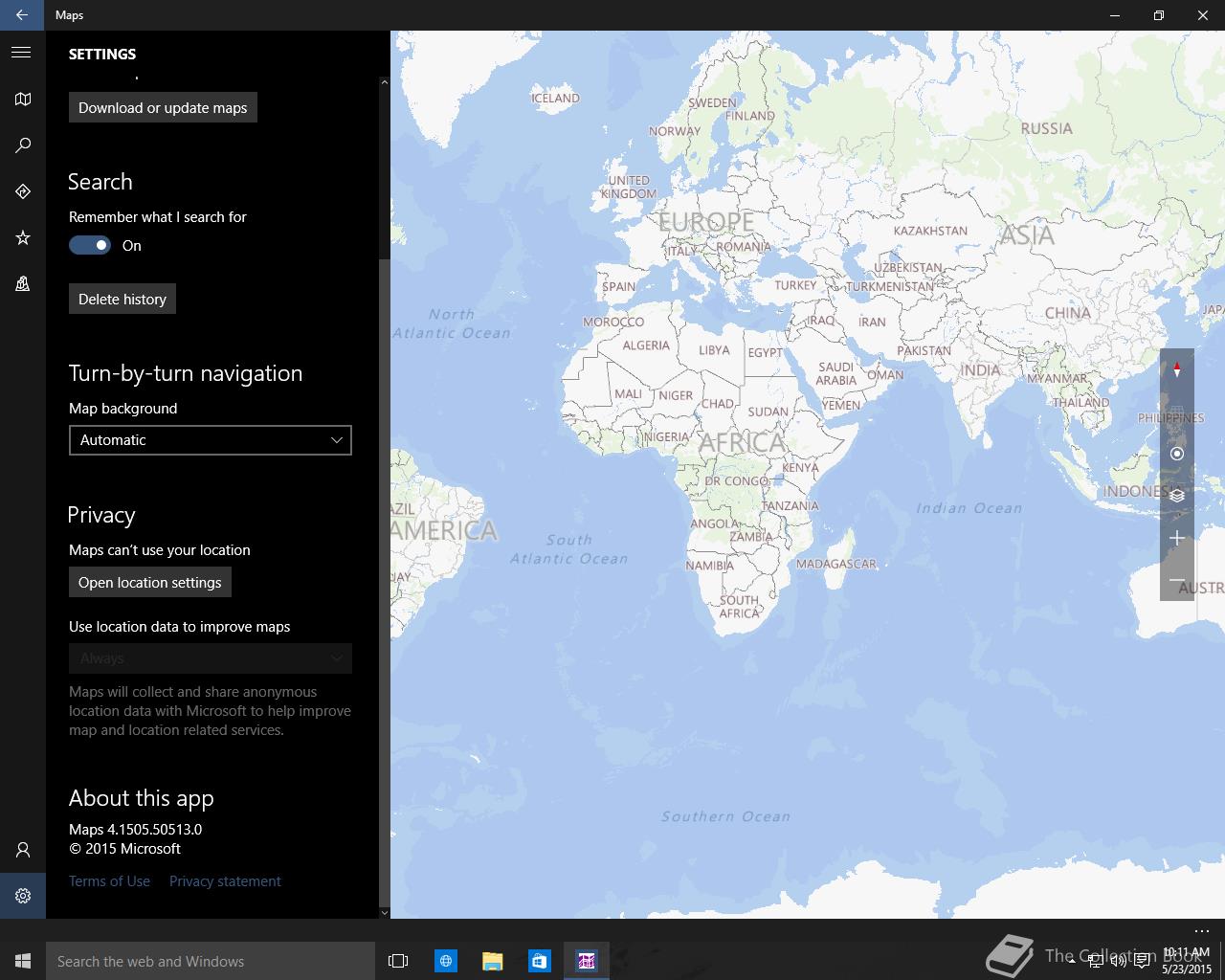Screen dimensions: 1225x980
Task: Click the EUROPE label on the map
Action: [x=706, y=222]
